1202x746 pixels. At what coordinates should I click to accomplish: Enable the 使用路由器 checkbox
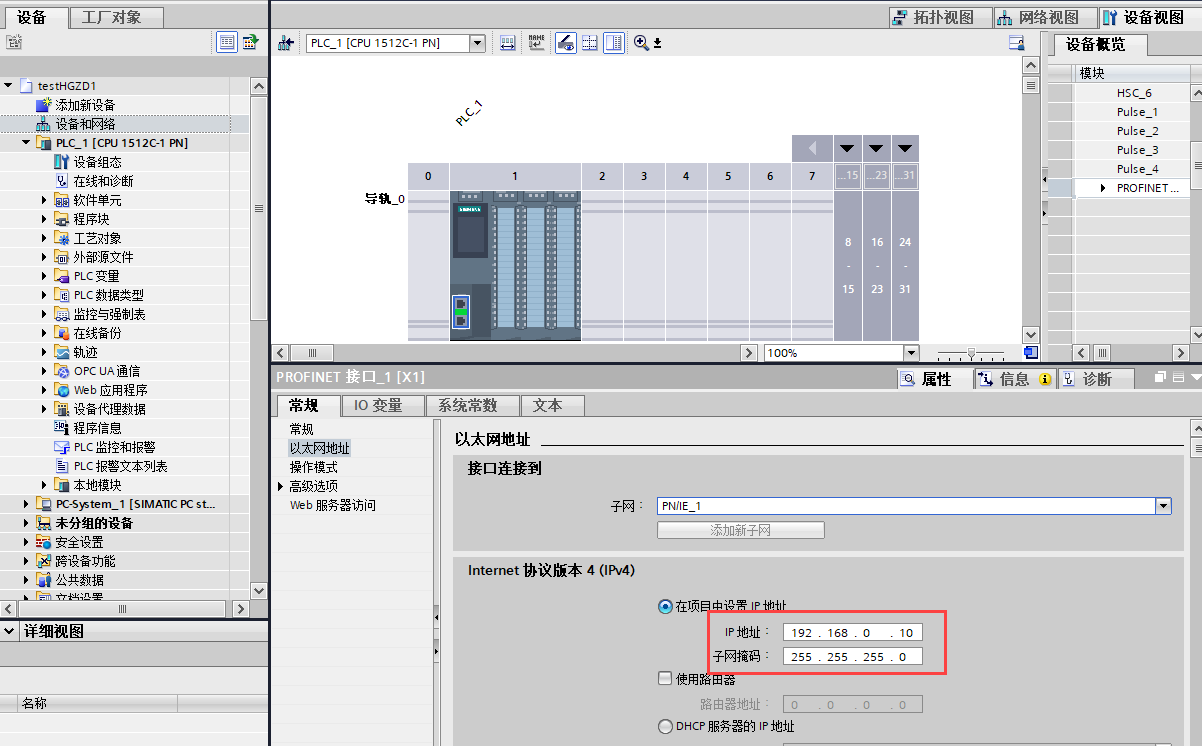tap(665, 679)
